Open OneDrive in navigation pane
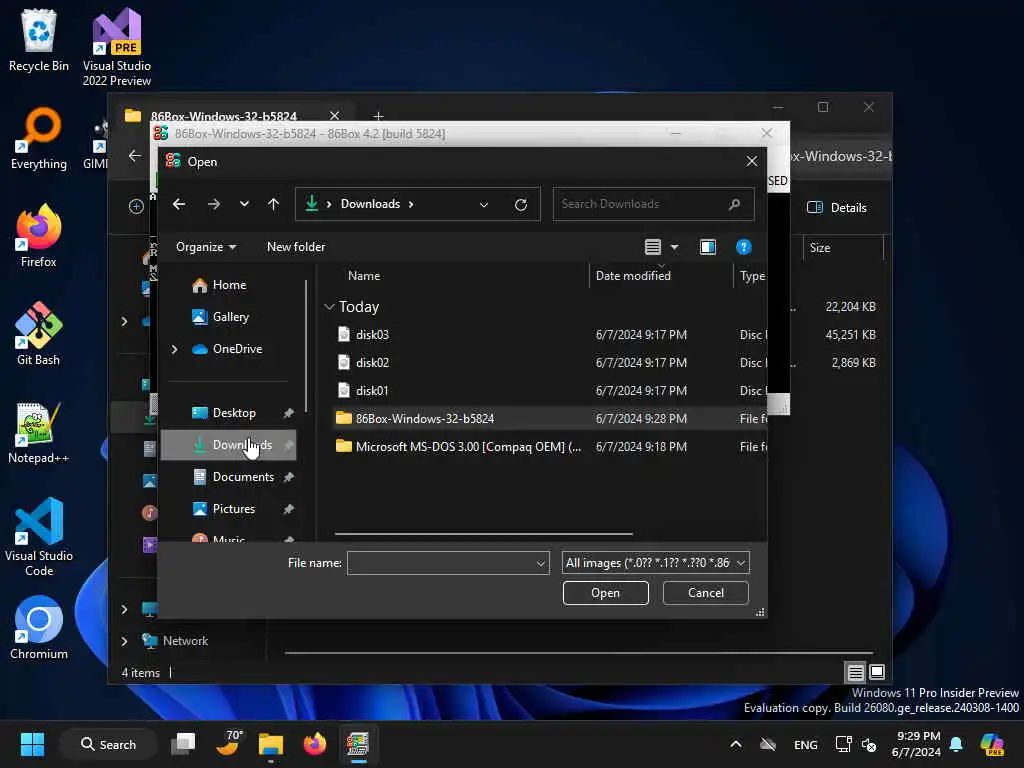 point(236,349)
